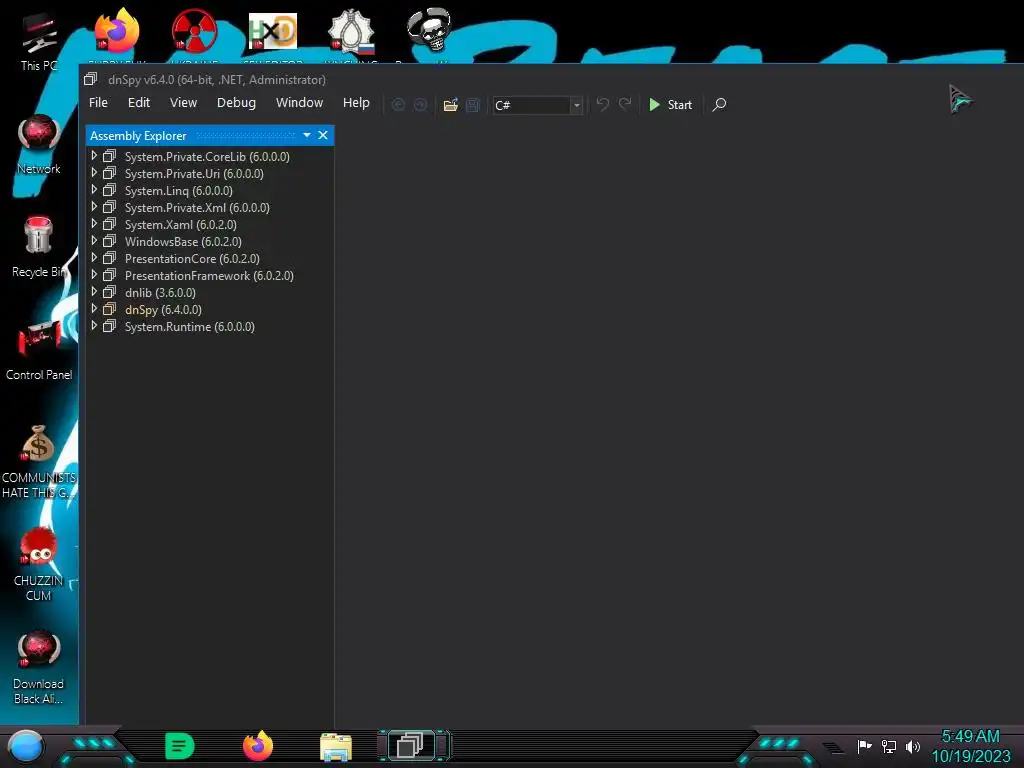Expand System.Private.Uri node

(x=94, y=172)
